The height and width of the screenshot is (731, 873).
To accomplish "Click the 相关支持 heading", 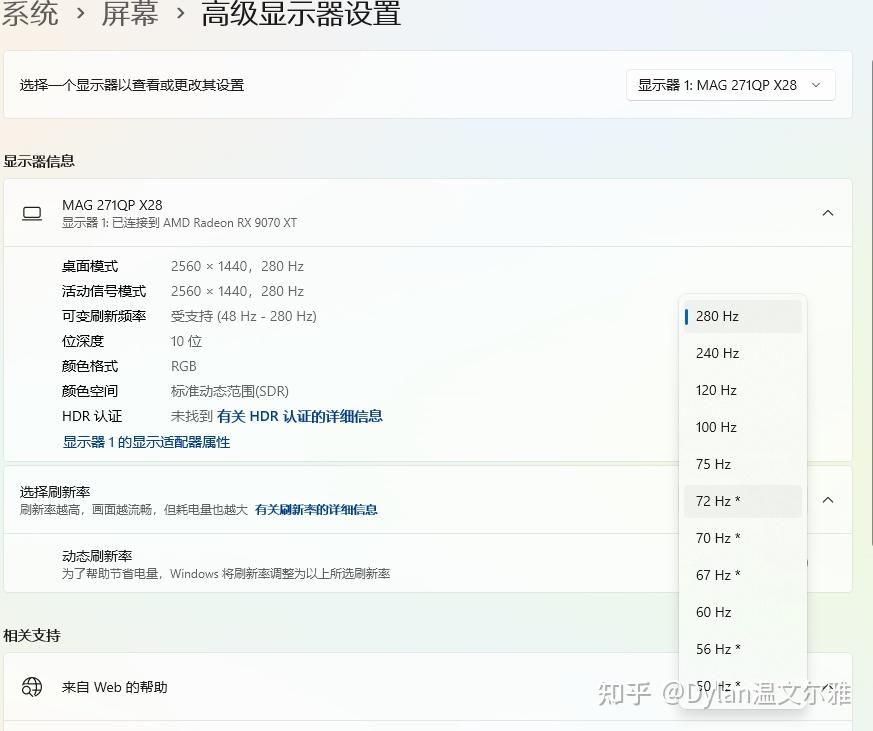I will click(x=32, y=635).
